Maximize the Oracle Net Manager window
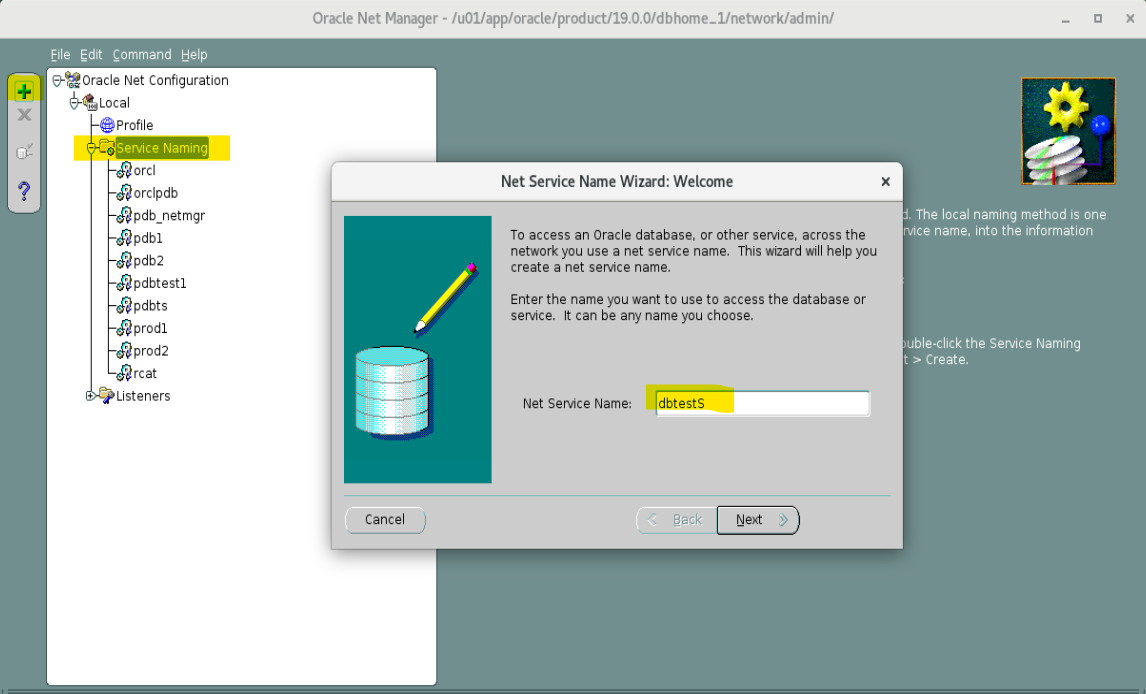1146x694 pixels. 1098,19
